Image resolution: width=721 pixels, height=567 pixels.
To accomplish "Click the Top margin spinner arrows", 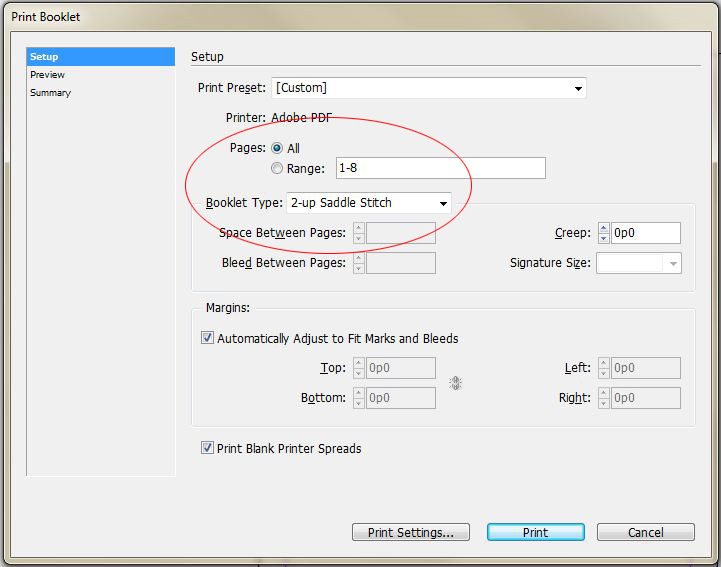I will click(359, 368).
